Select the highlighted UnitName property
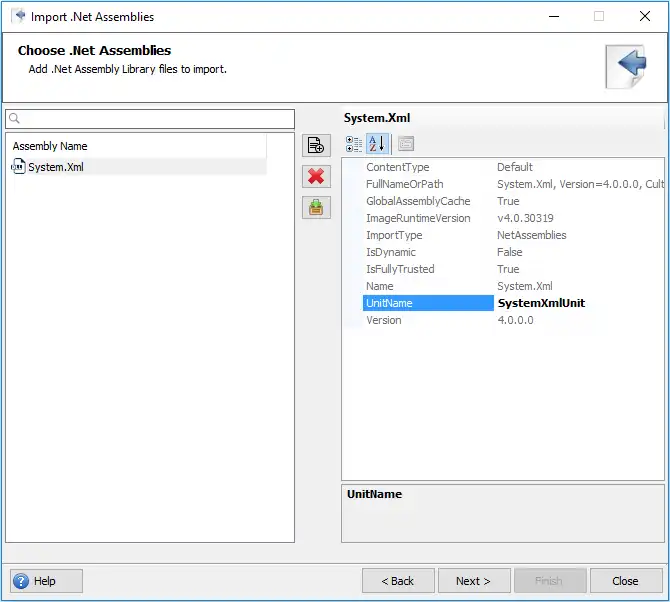Screen dimensions: 670x602 tap(428, 303)
